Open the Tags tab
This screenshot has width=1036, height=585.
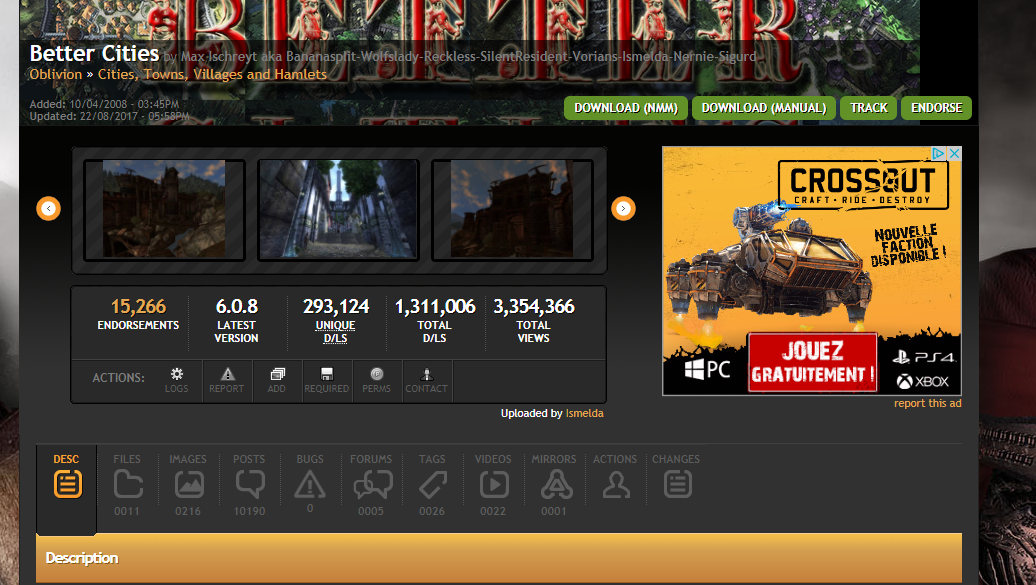432,485
